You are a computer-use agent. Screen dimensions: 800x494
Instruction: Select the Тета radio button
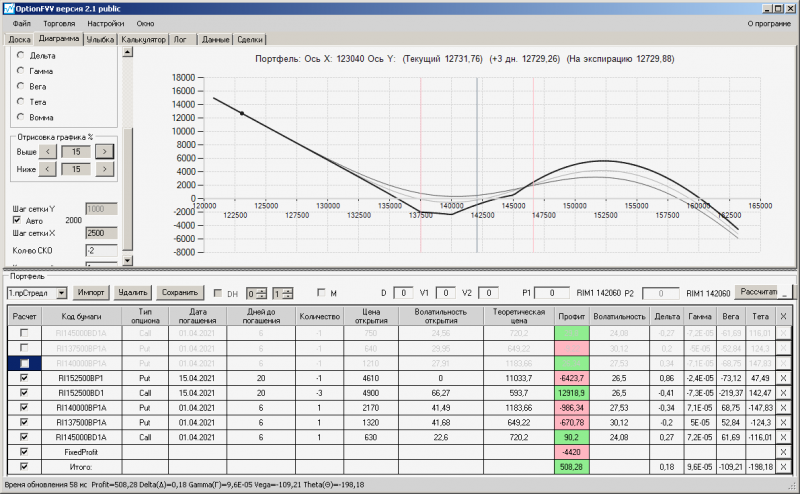[20, 101]
